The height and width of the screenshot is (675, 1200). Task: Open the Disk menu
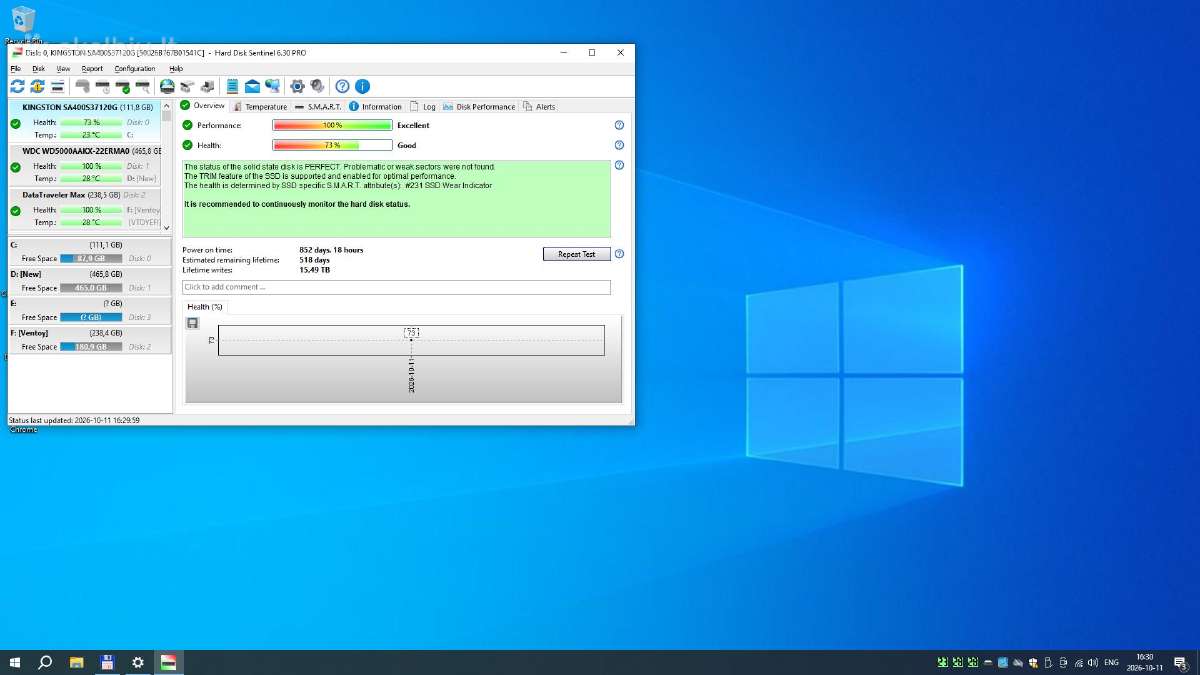(38, 69)
